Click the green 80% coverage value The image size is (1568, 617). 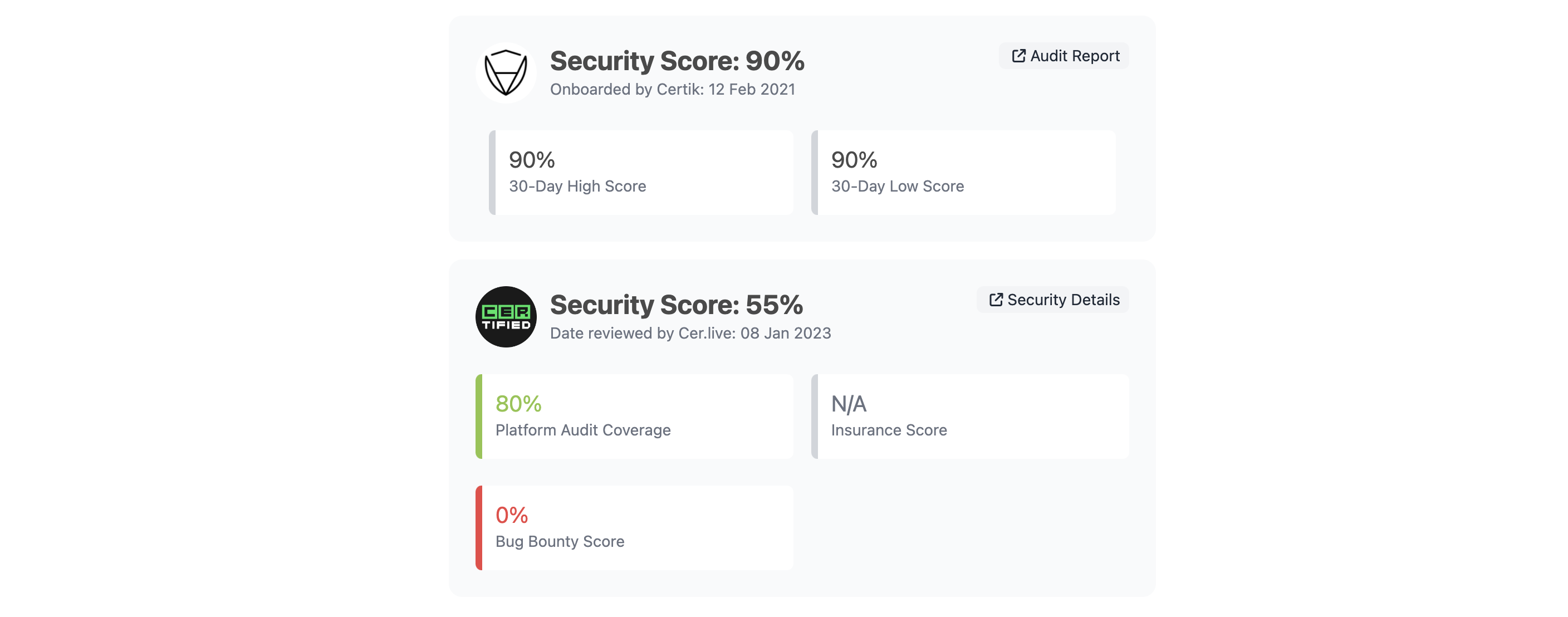tap(518, 404)
